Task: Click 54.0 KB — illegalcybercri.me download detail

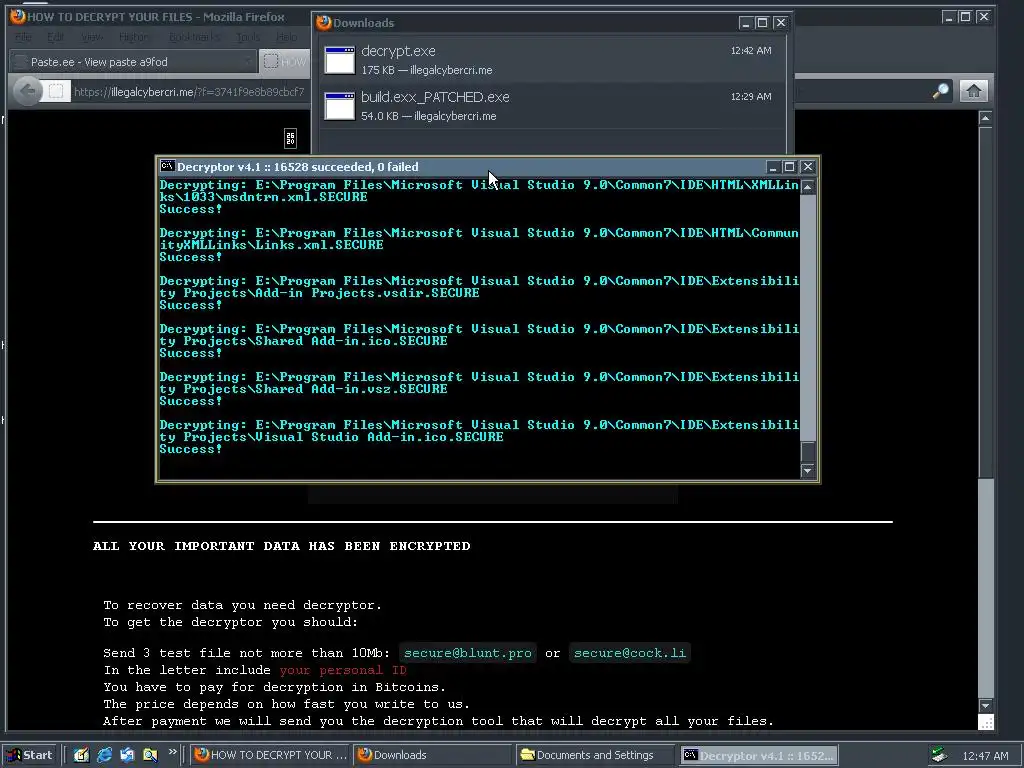Action: [x=428, y=116]
